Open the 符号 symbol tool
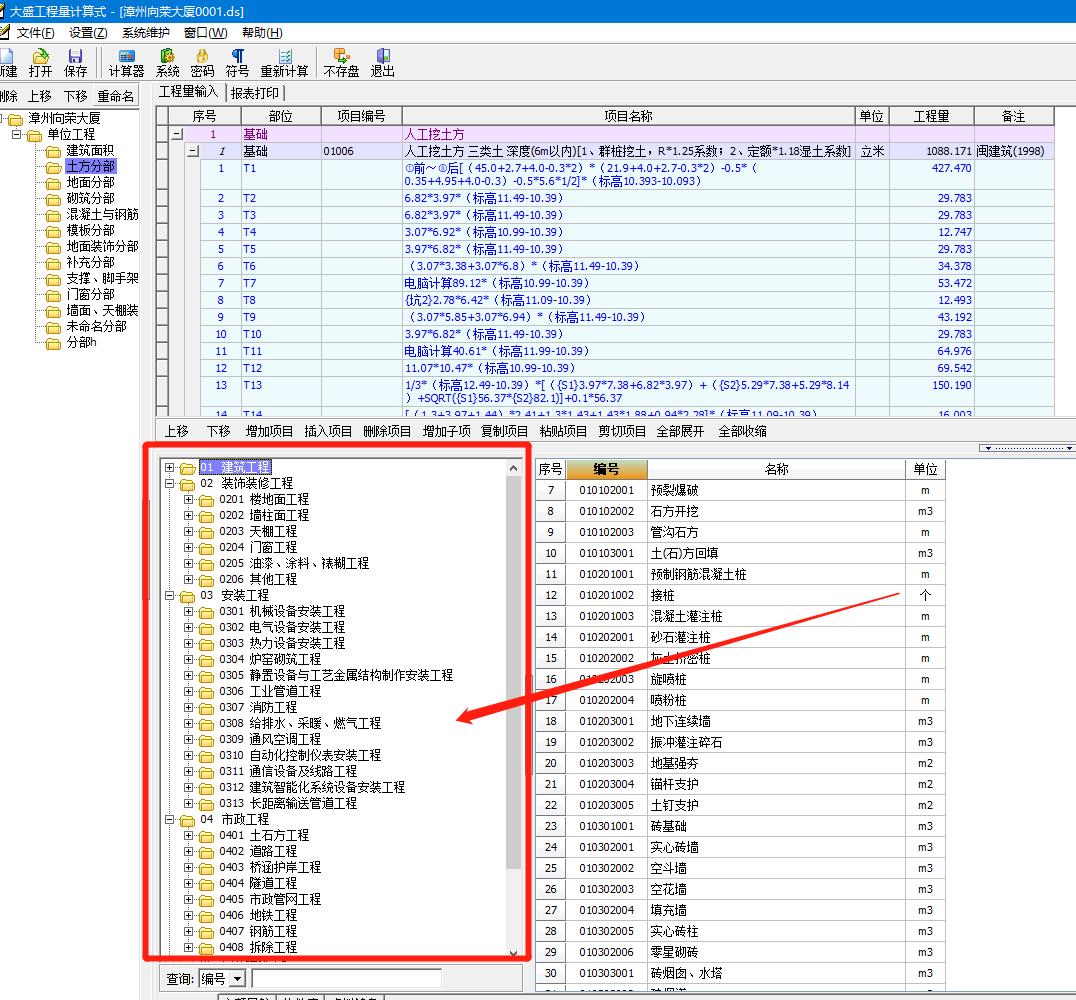Screen dimensions: 1076x1000 tap(237, 62)
